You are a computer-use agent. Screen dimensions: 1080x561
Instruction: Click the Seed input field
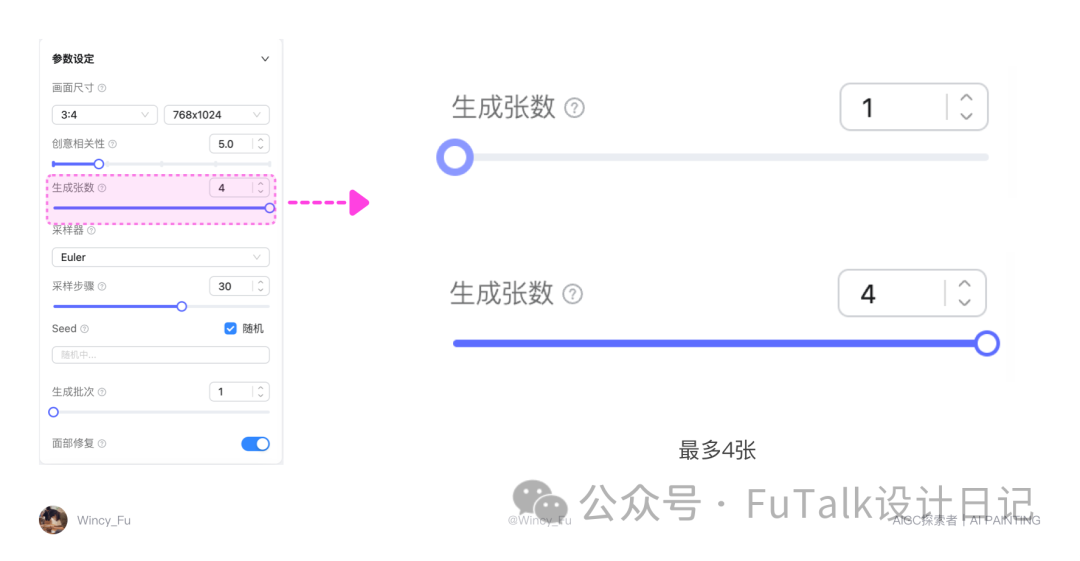160,355
